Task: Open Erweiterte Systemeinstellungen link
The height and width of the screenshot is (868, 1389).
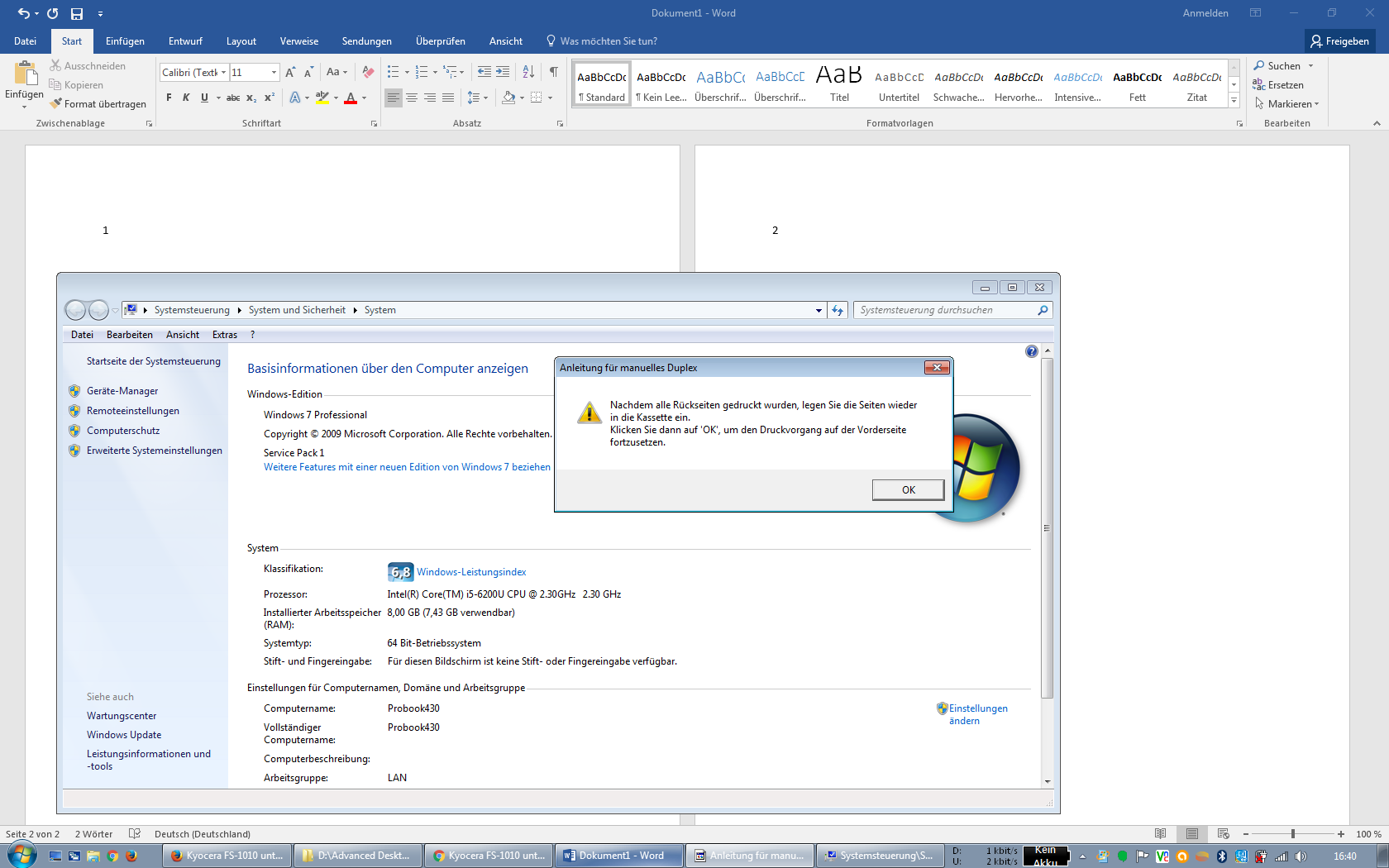Action: 155,451
